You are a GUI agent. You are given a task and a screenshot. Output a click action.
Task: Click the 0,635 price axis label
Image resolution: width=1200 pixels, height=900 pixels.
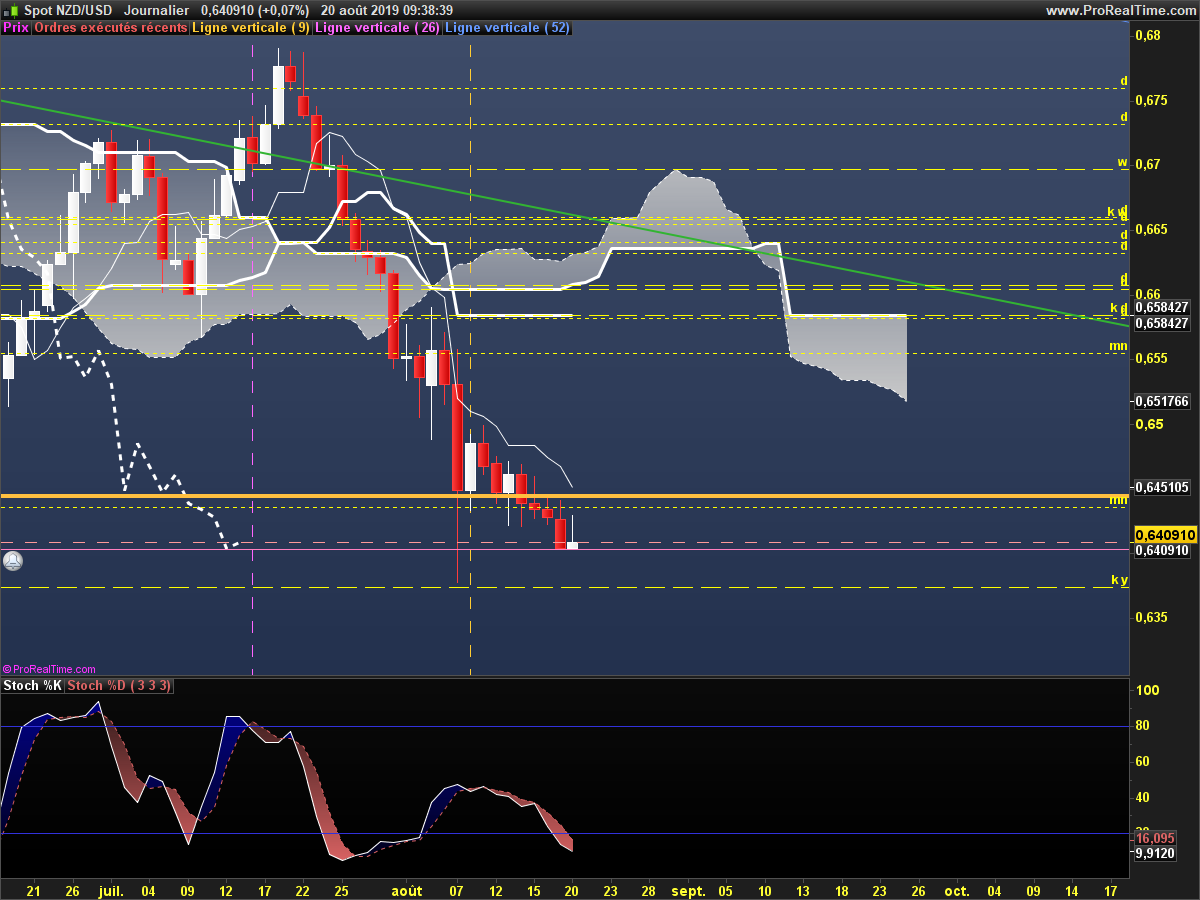(x=1151, y=617)
